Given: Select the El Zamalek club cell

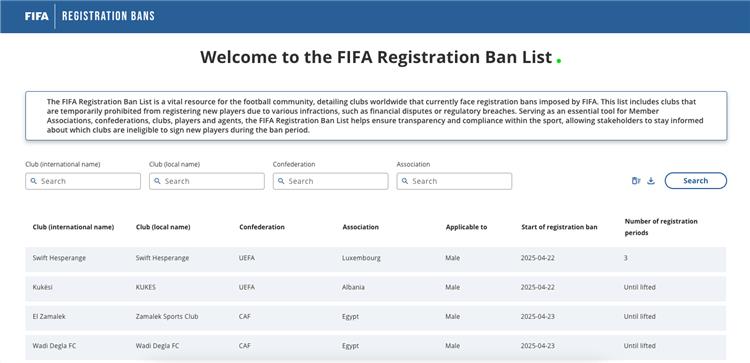Looking at the screenshot, I should [x=49, y=317].
